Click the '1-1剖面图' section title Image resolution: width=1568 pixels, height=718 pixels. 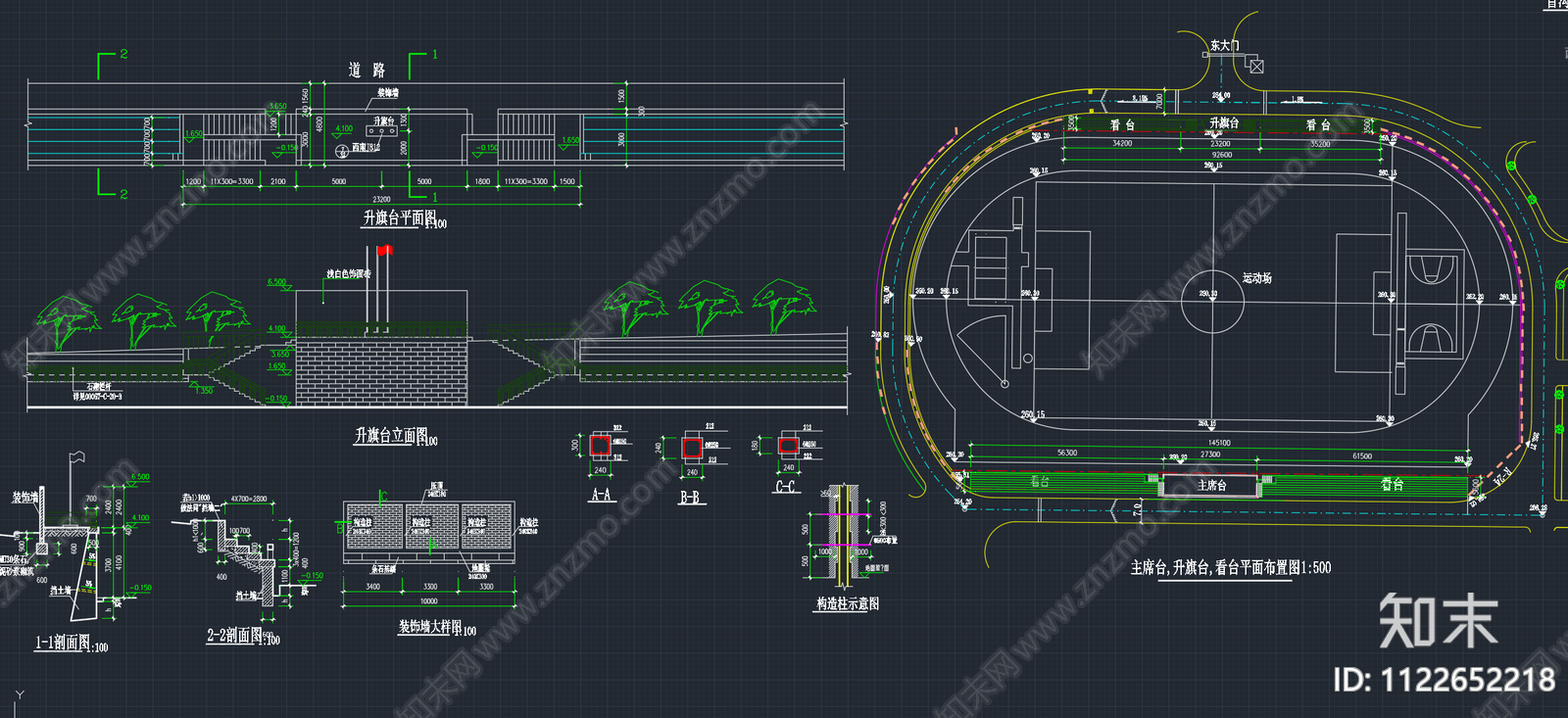(x=64, y=643)
